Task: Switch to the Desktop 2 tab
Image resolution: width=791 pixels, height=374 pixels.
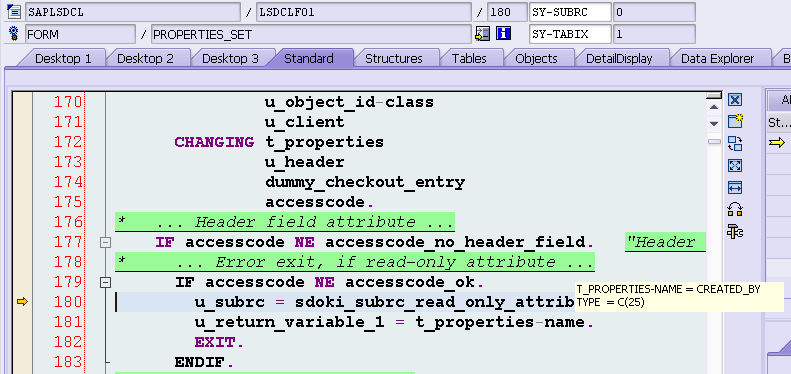Action: [x=145, y=59]
